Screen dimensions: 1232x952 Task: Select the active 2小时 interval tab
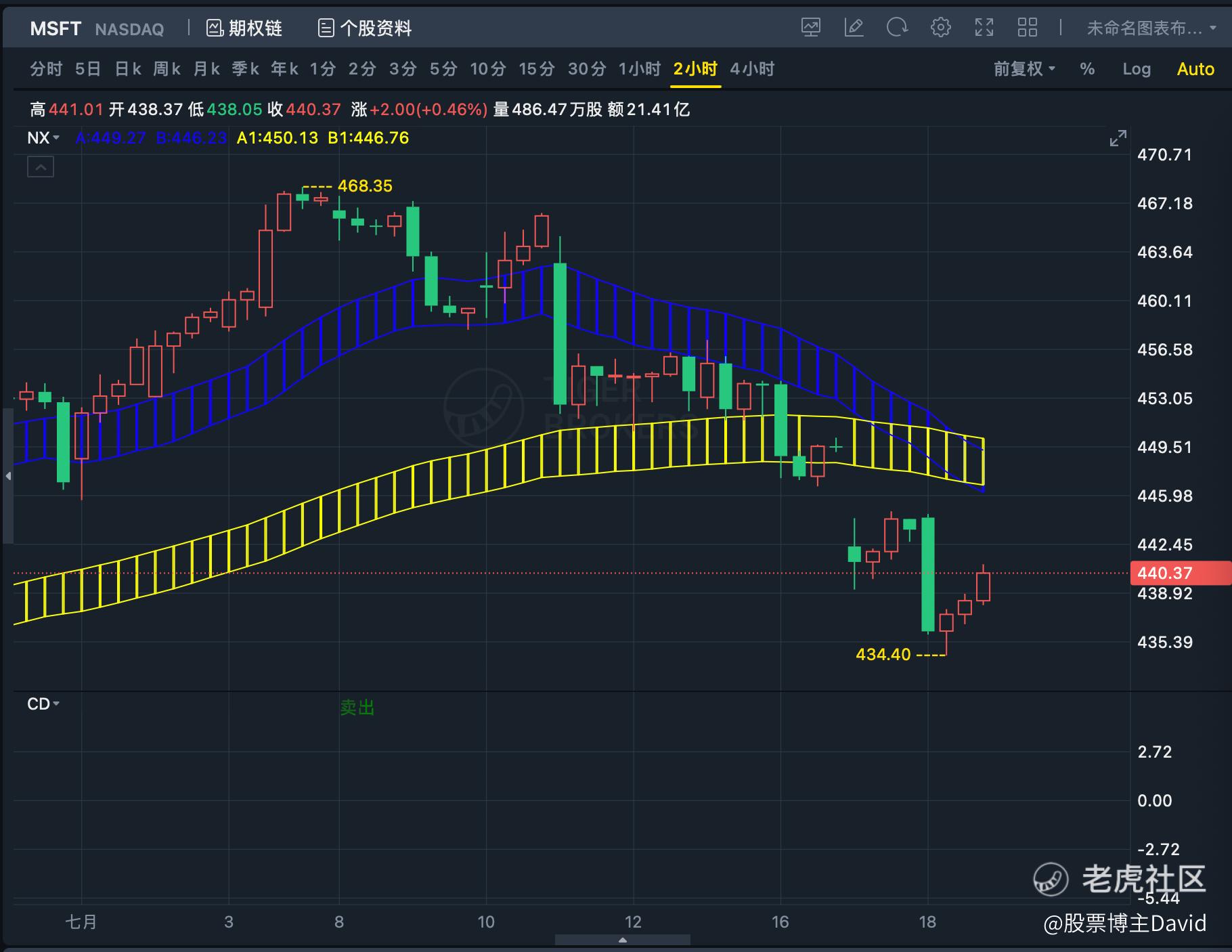(x=695, y=68)
